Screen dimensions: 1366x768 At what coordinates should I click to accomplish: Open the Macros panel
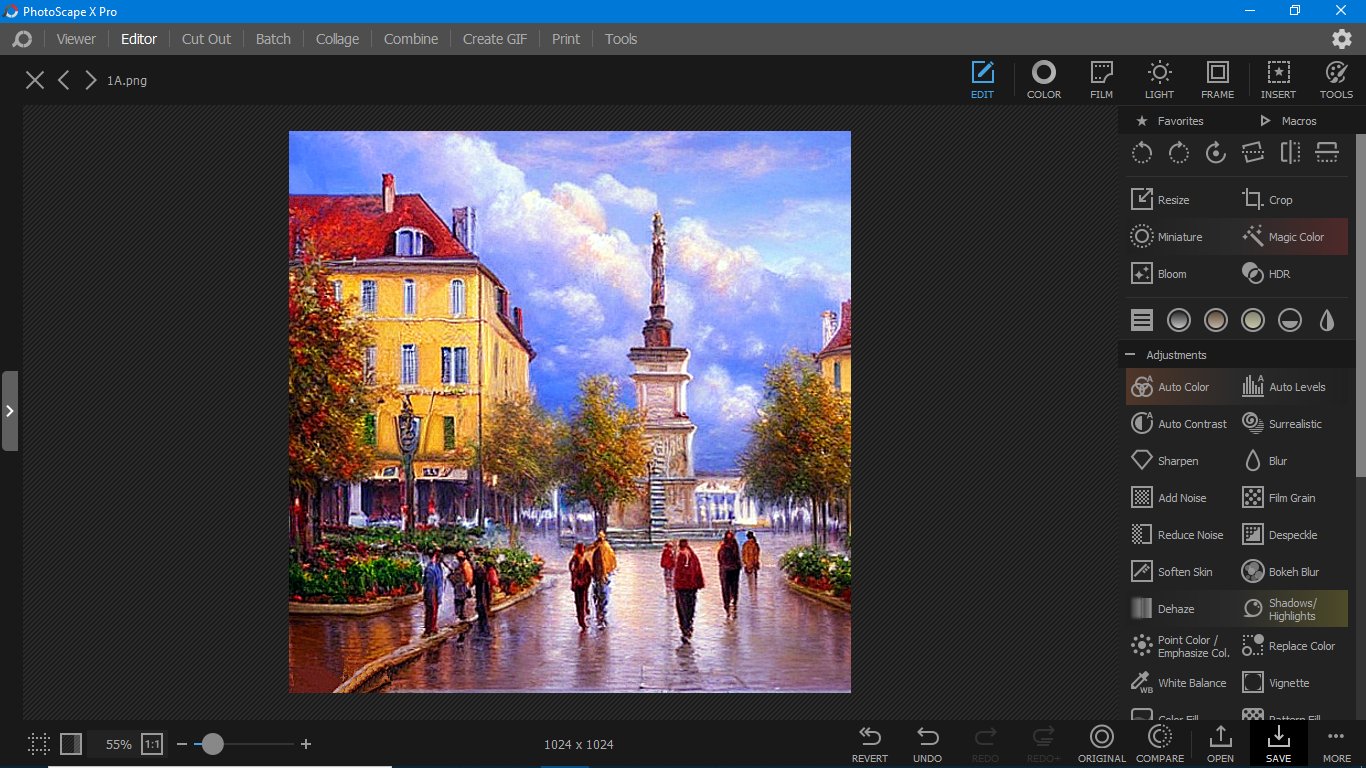coord(1289,121)
